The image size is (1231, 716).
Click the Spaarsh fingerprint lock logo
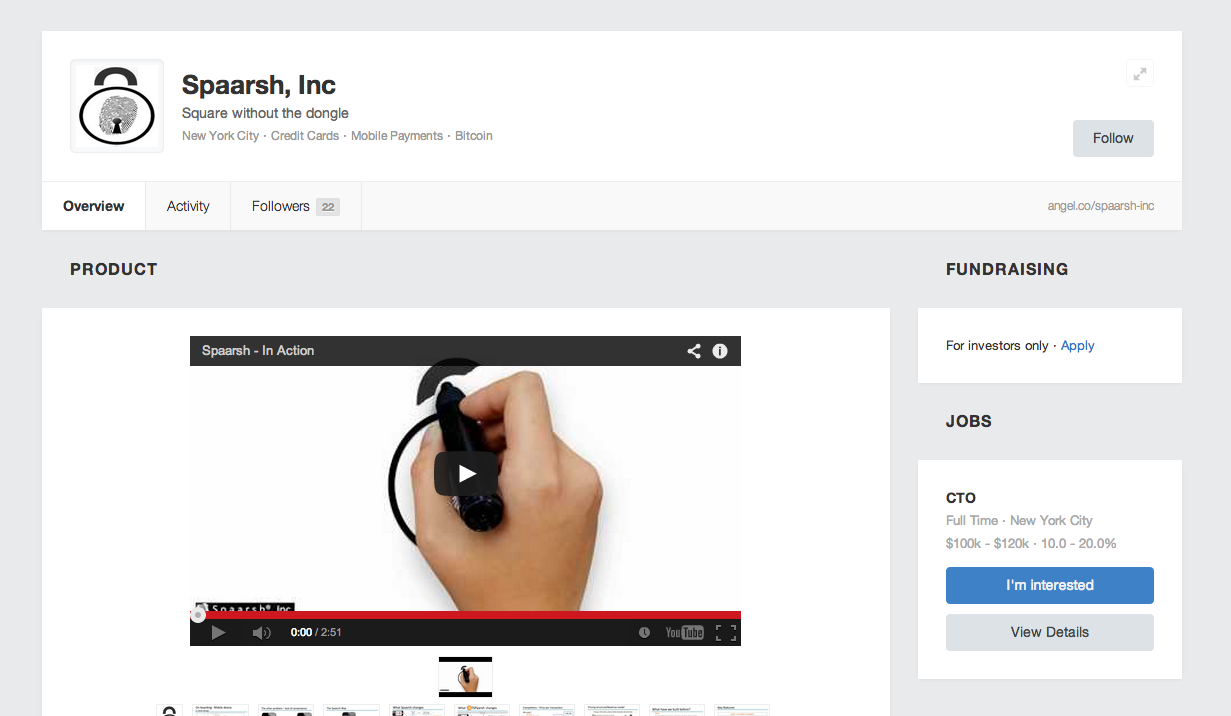(117, 106)
